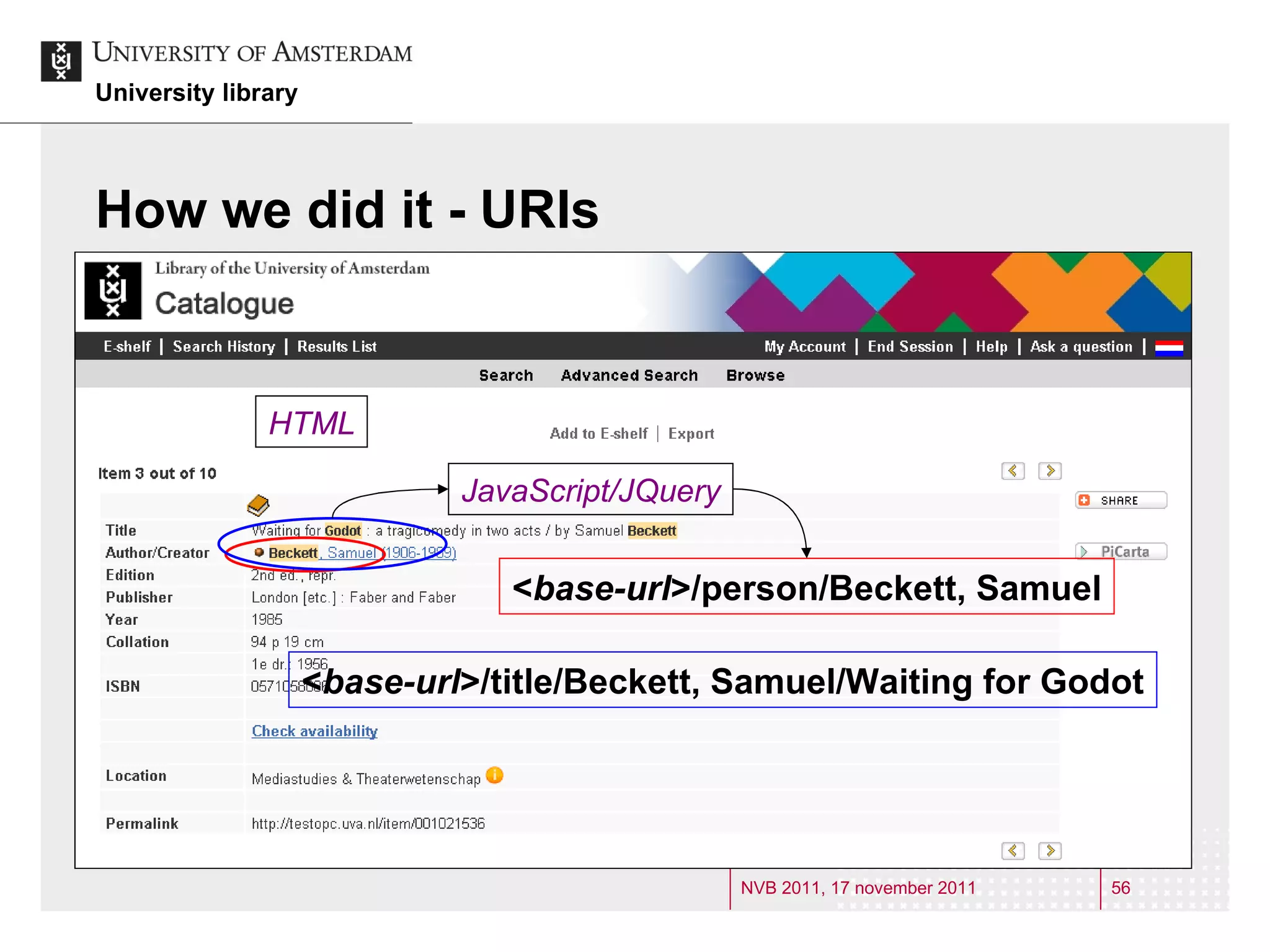Click the bottom previous-item arrow button
The width and height of the screenshot is (1270, 952).
coord(1013,851)
